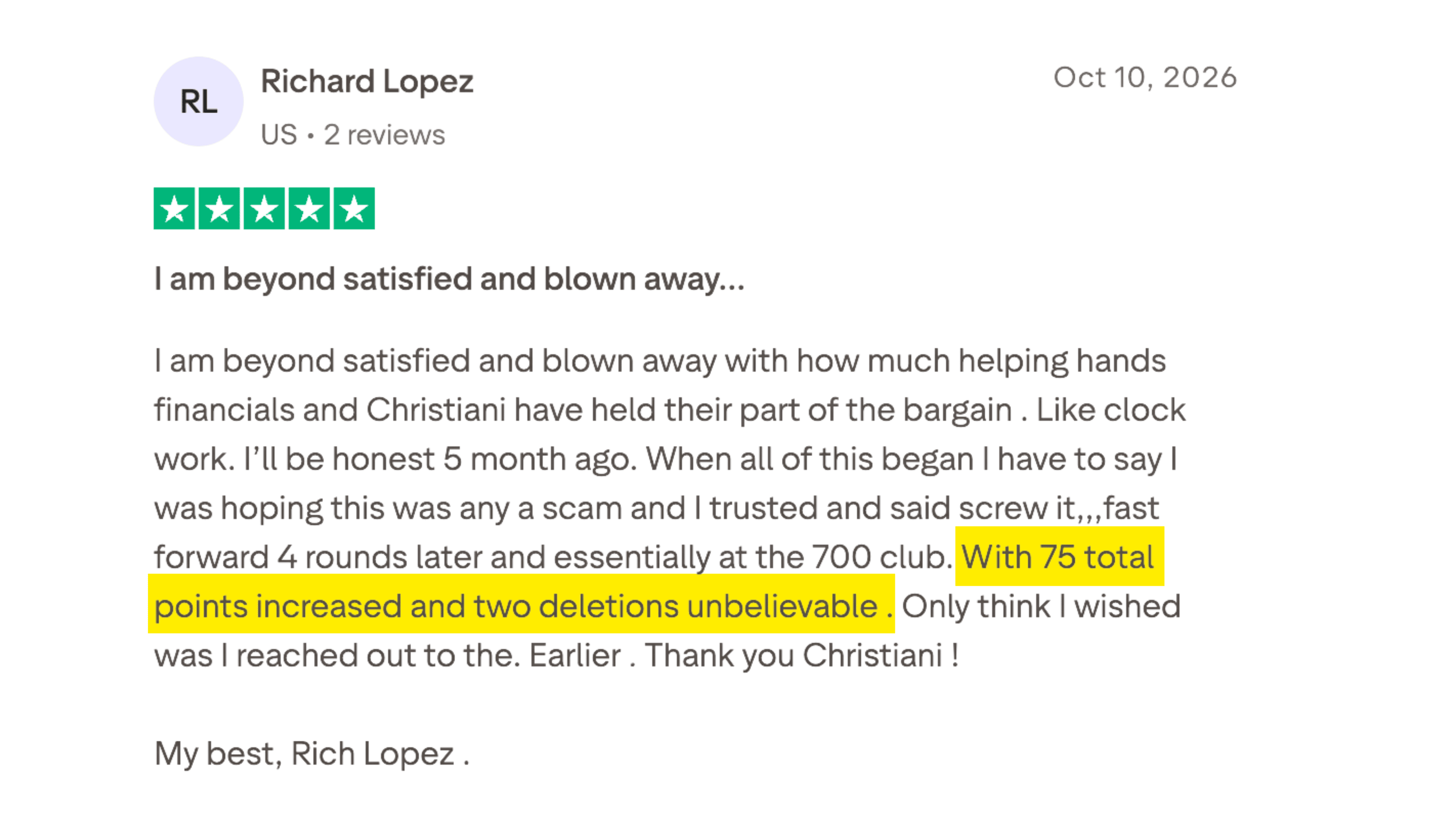Click the 'My best, Rich Lopez' signature
Screen dimensions: 1456x819
point(312,754)
